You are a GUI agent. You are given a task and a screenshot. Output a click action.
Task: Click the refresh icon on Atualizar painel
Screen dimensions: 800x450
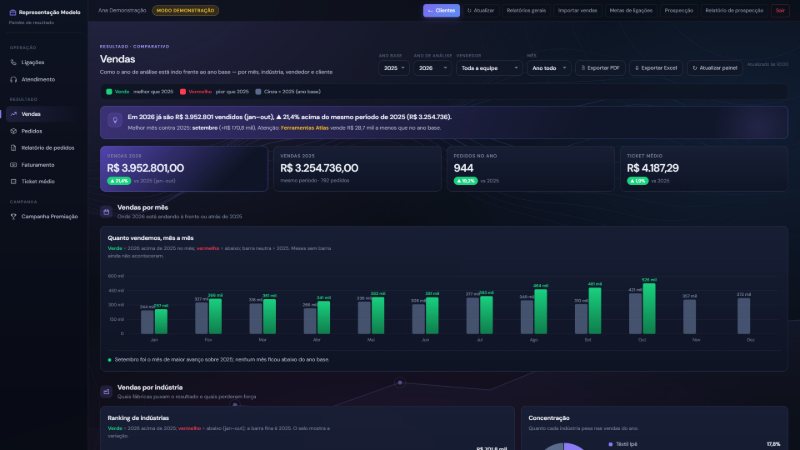point(694,68)
